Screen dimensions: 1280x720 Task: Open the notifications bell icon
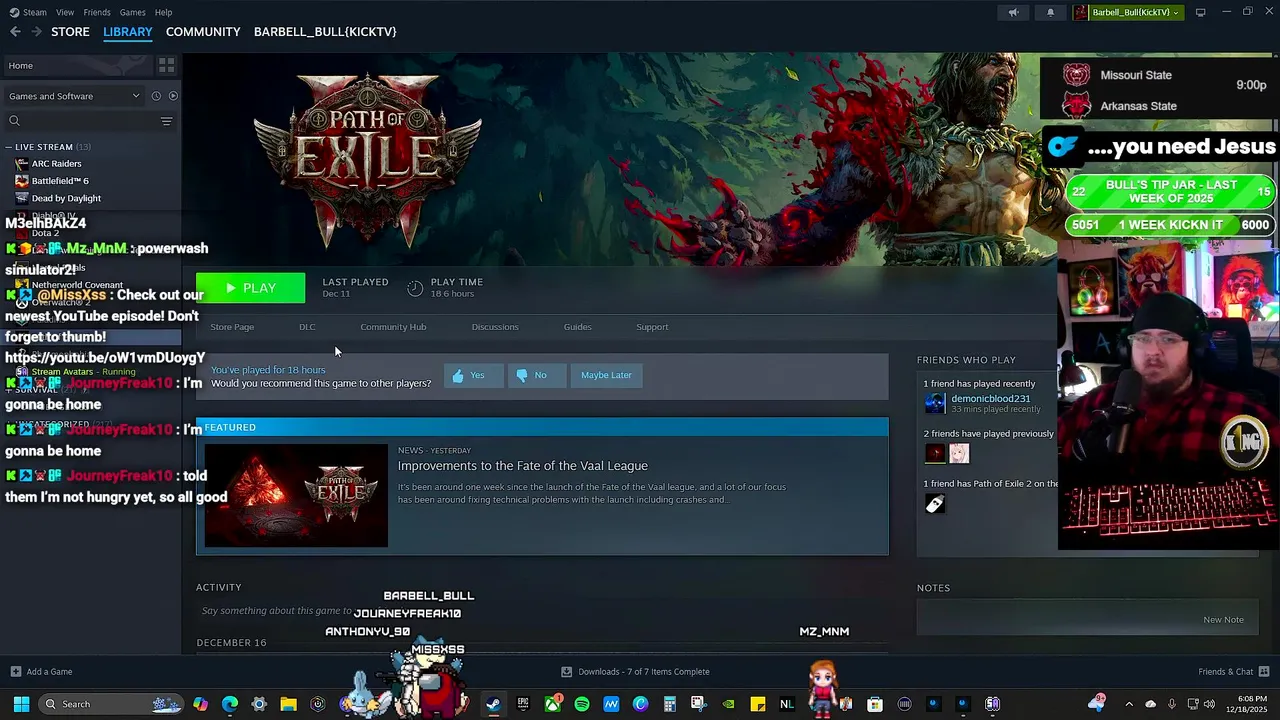(1050, 12)
